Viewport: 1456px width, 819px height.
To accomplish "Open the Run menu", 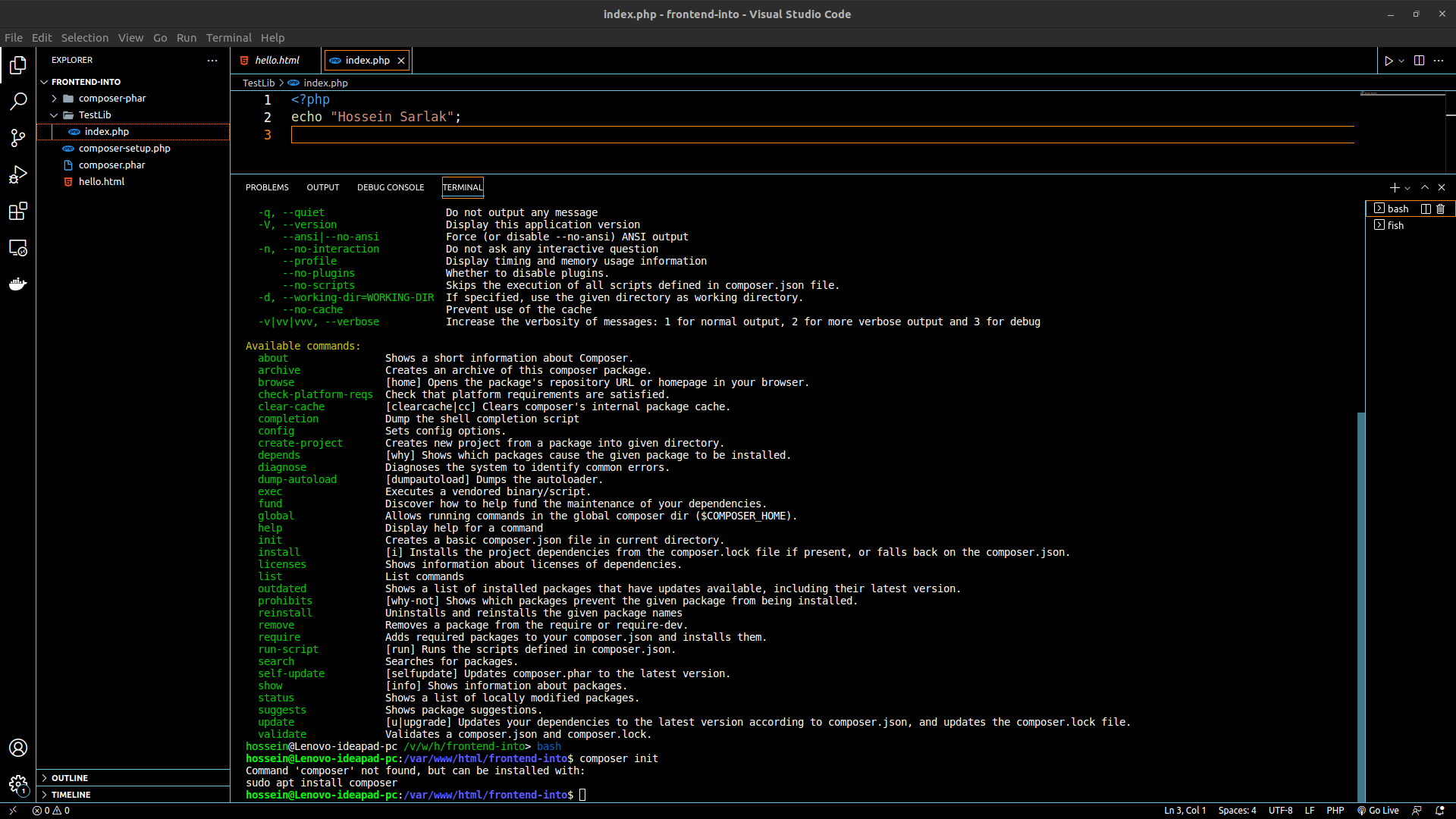I will point(187,38).
